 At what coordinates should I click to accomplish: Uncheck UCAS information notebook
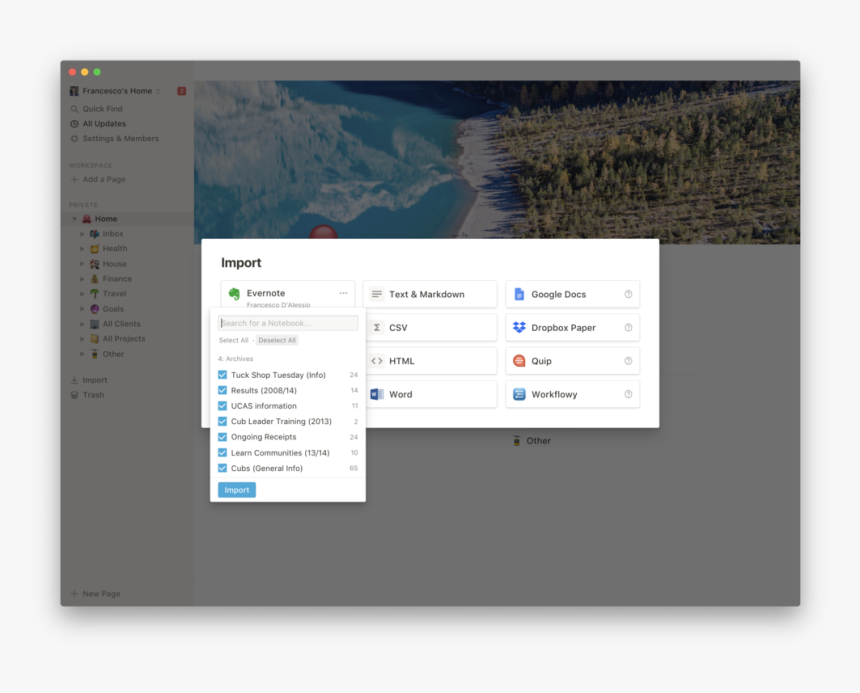click(222, 406)
